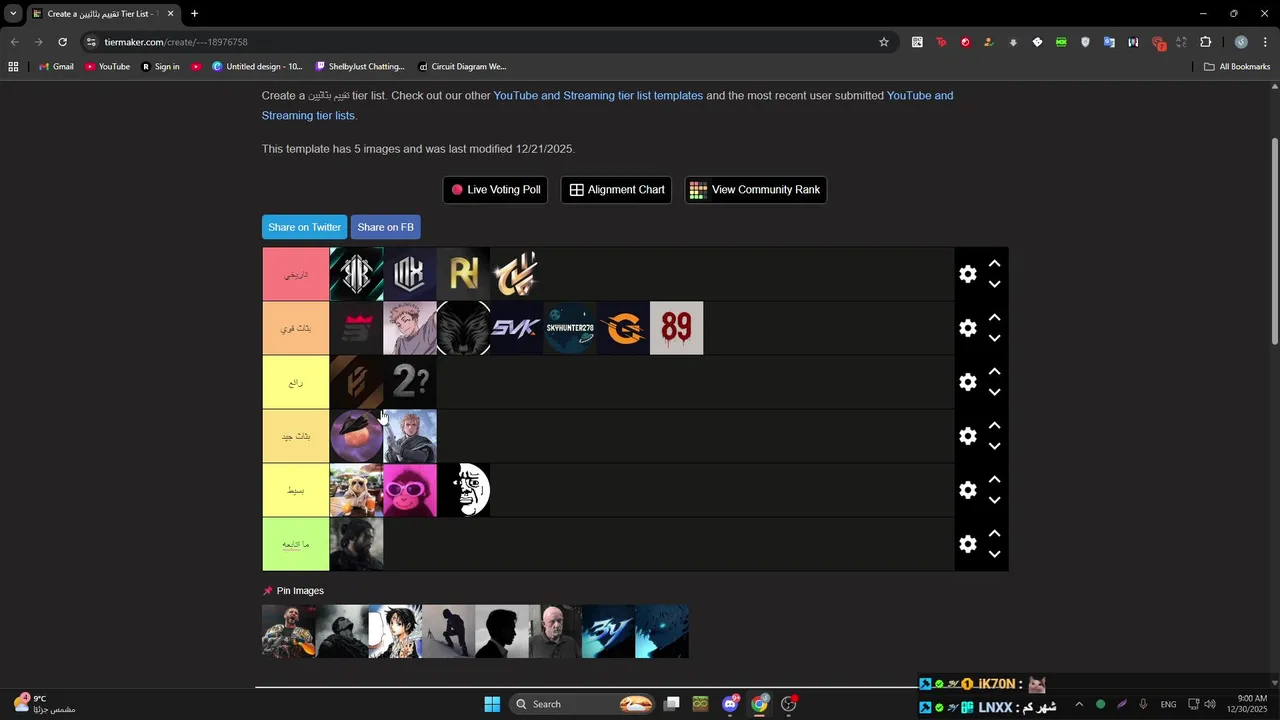Open YouTube bookmark

coord(107,67)
